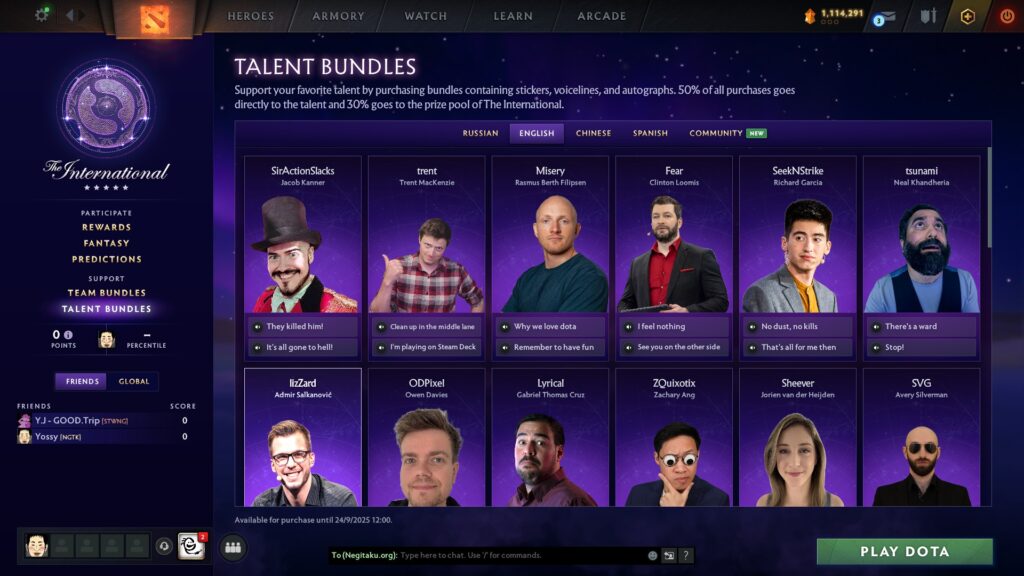Click the chat help question mark icon

[x=685, y=555]
